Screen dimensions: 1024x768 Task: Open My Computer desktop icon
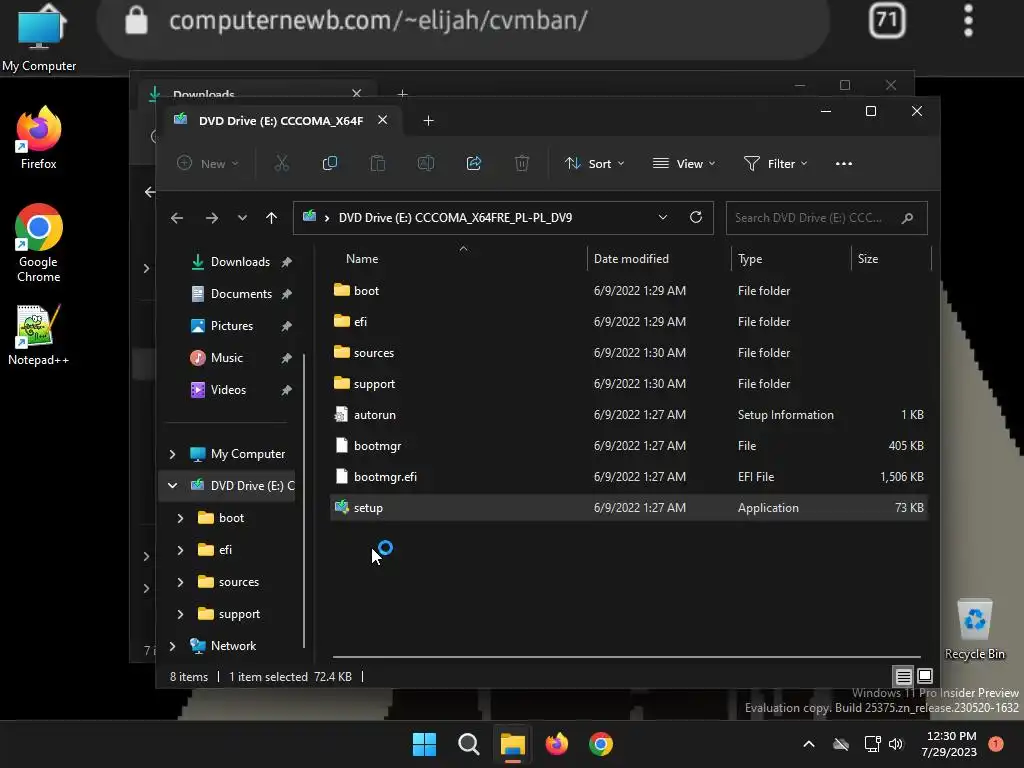click(39, 38)
